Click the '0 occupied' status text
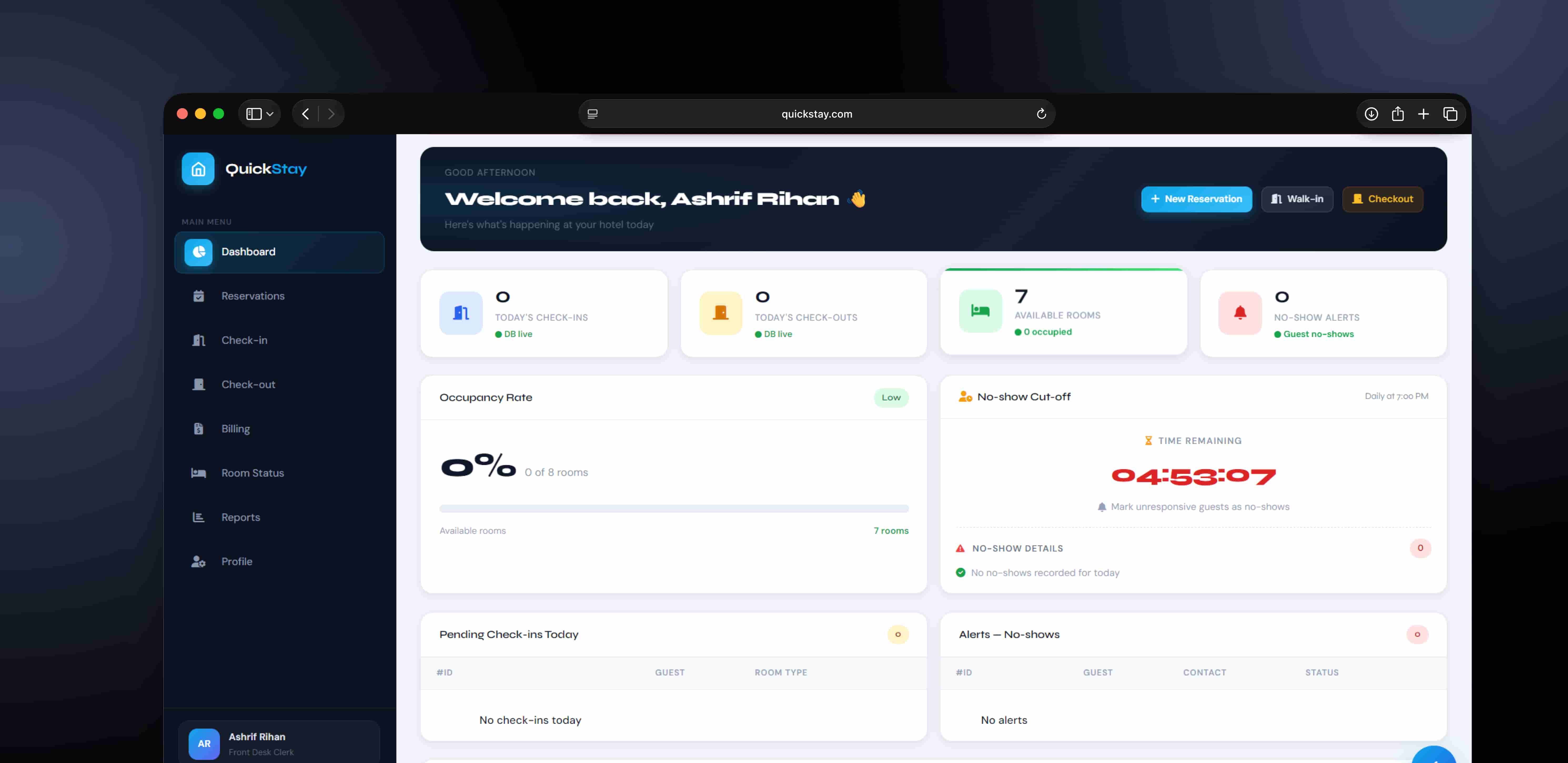Viewport: 1568px width, 763px height. pos(1047,332)
